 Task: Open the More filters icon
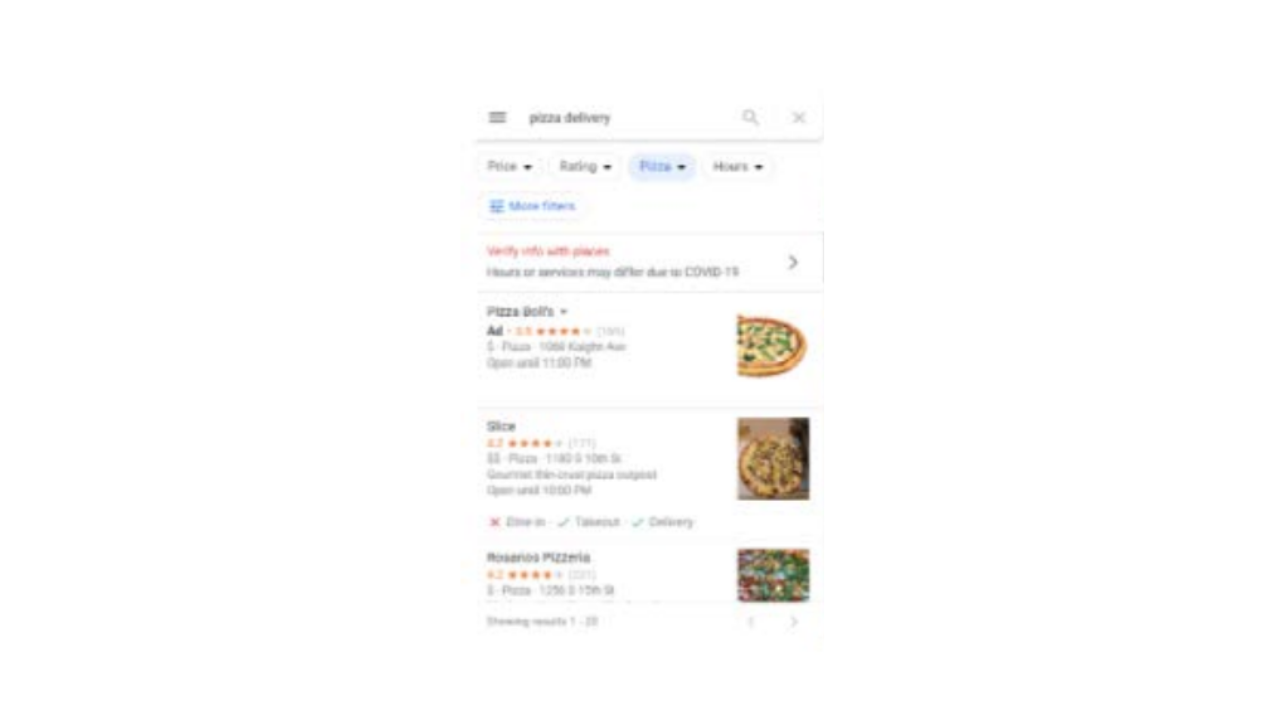coord(497,206)
